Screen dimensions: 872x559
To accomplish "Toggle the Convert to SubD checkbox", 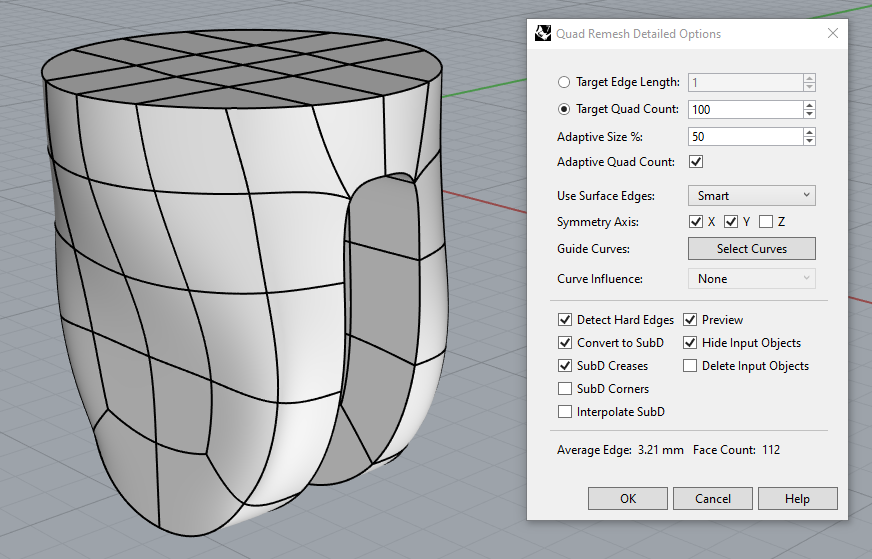I will coord(564,343).
